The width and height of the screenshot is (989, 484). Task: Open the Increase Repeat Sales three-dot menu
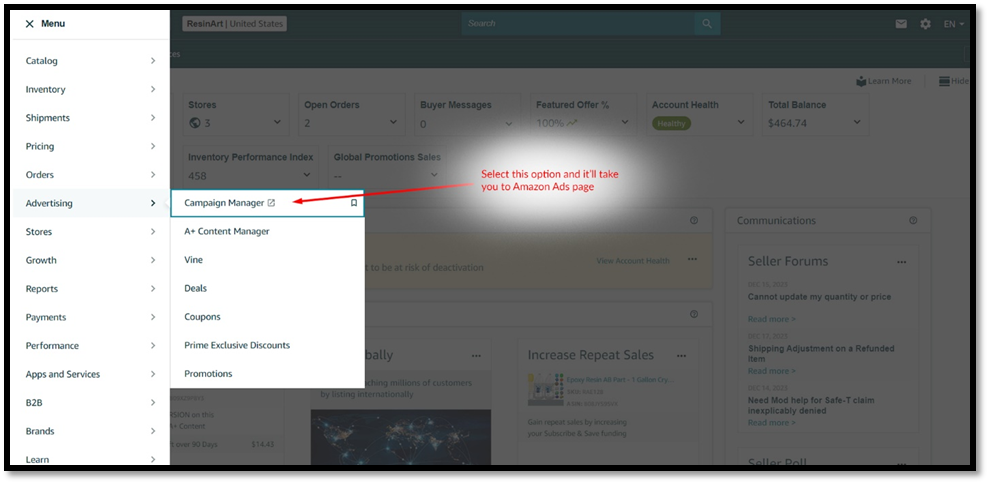point(681,356)
